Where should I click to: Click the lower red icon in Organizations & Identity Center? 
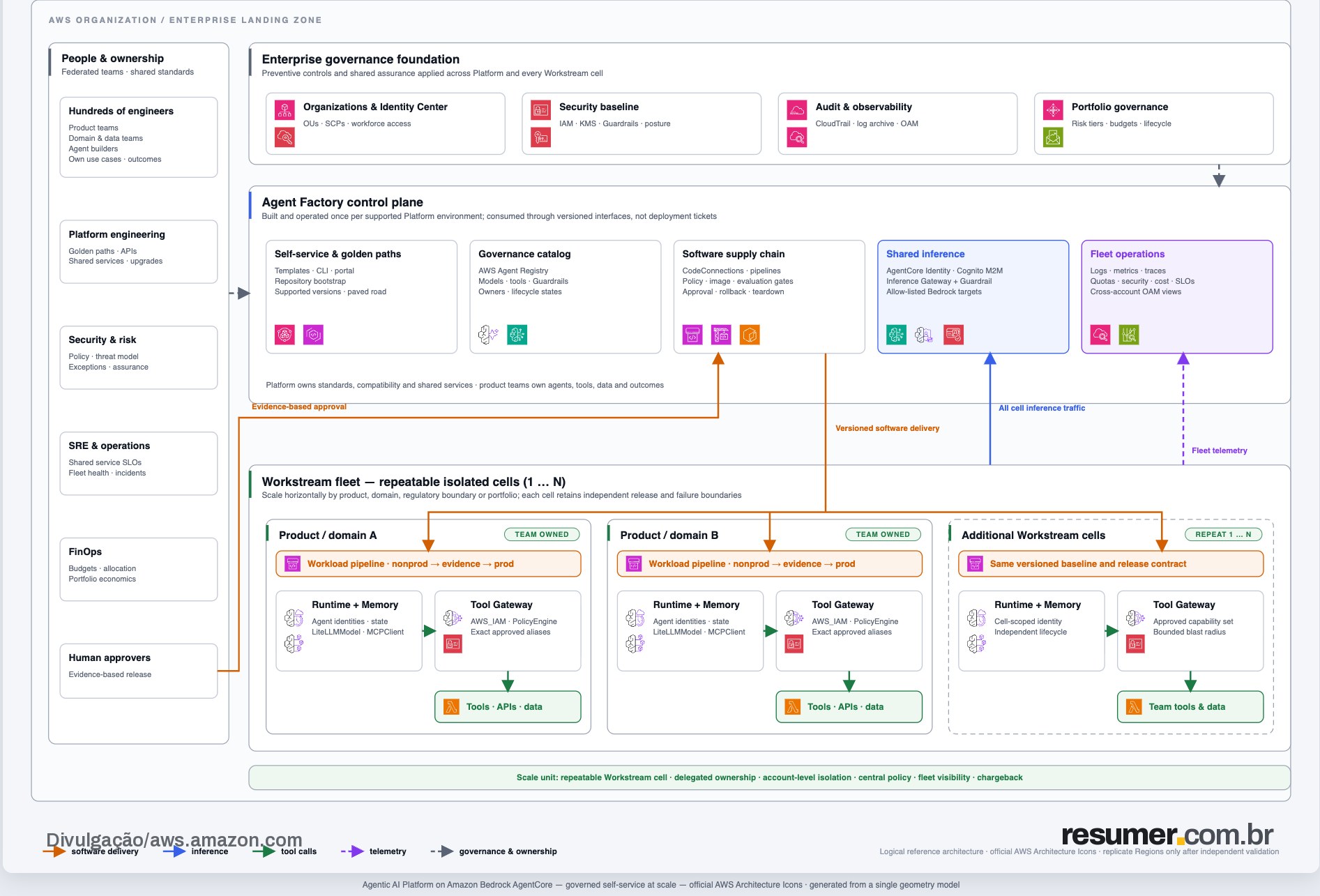[x=285, y=137]
